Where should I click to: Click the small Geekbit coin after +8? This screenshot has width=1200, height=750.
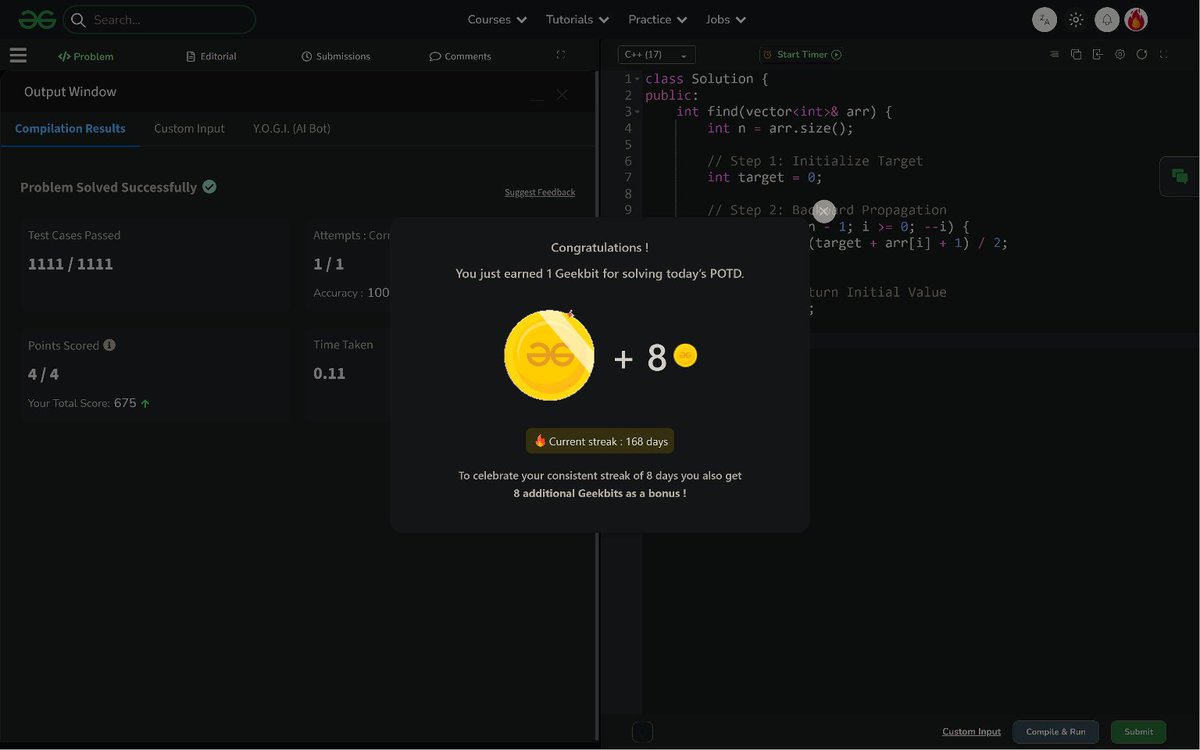tap(685, 355)
